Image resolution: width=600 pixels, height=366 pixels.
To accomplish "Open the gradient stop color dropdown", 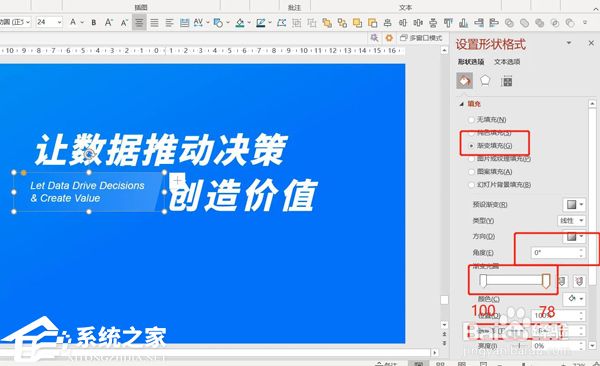I will 574,298.
